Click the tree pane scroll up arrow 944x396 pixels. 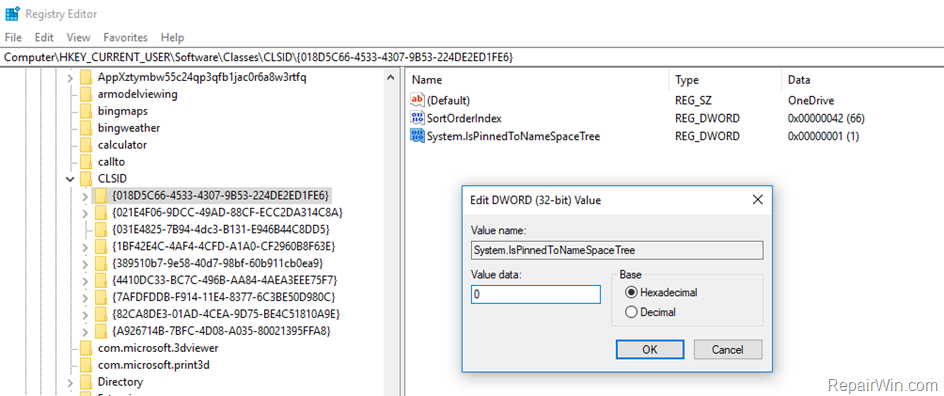point(390,78)
